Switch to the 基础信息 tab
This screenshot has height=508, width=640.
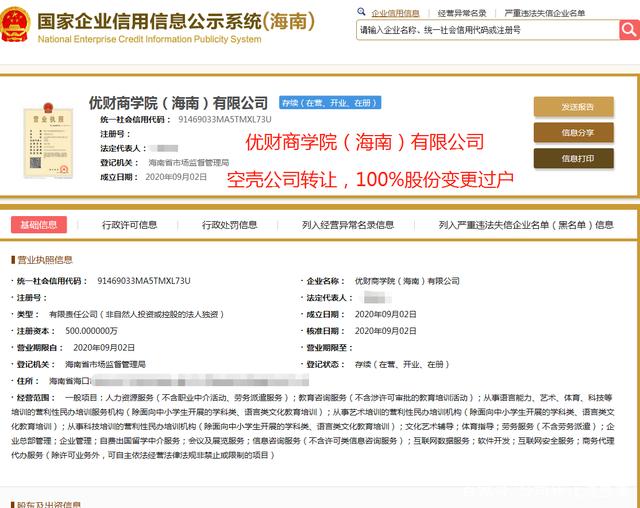coord(39,225)
